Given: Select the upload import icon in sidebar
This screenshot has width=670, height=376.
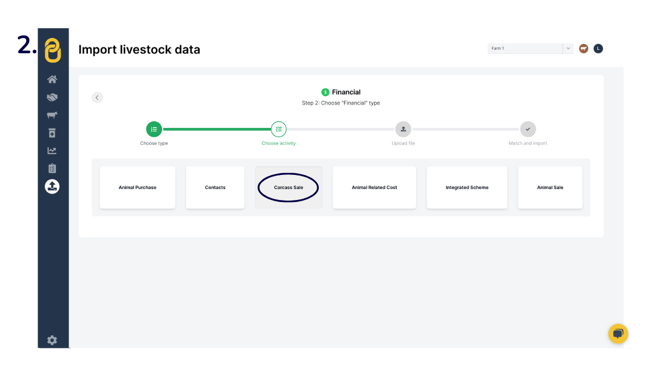Looking at the screenshot, I should coord(52,186).
